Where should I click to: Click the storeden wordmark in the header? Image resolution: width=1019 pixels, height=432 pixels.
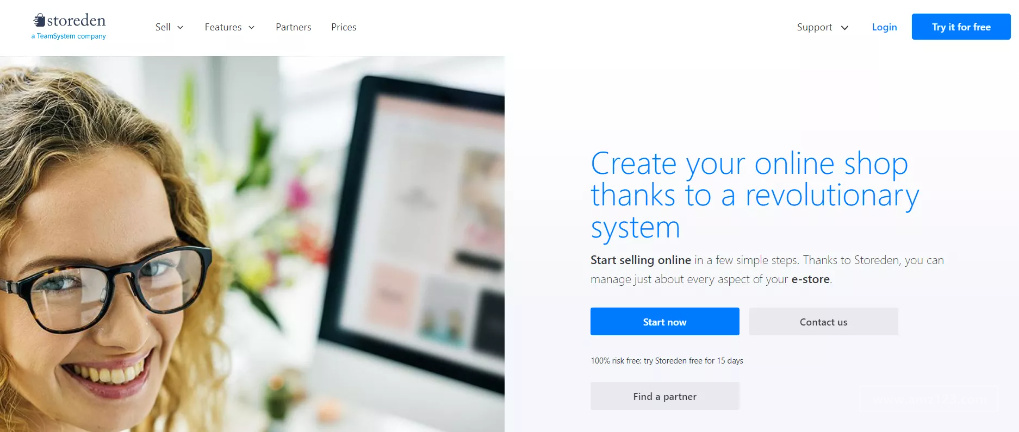pyautogui.click(x=75, y=20)
